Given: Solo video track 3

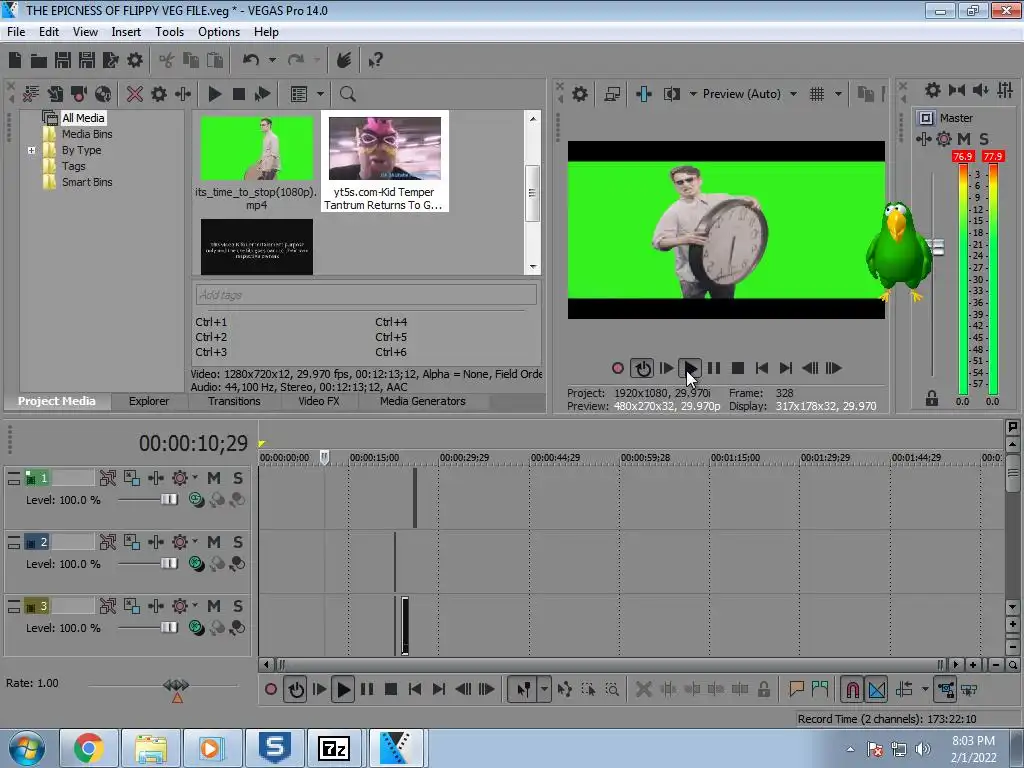Looking at the screenshot, I should coord(238,606).
